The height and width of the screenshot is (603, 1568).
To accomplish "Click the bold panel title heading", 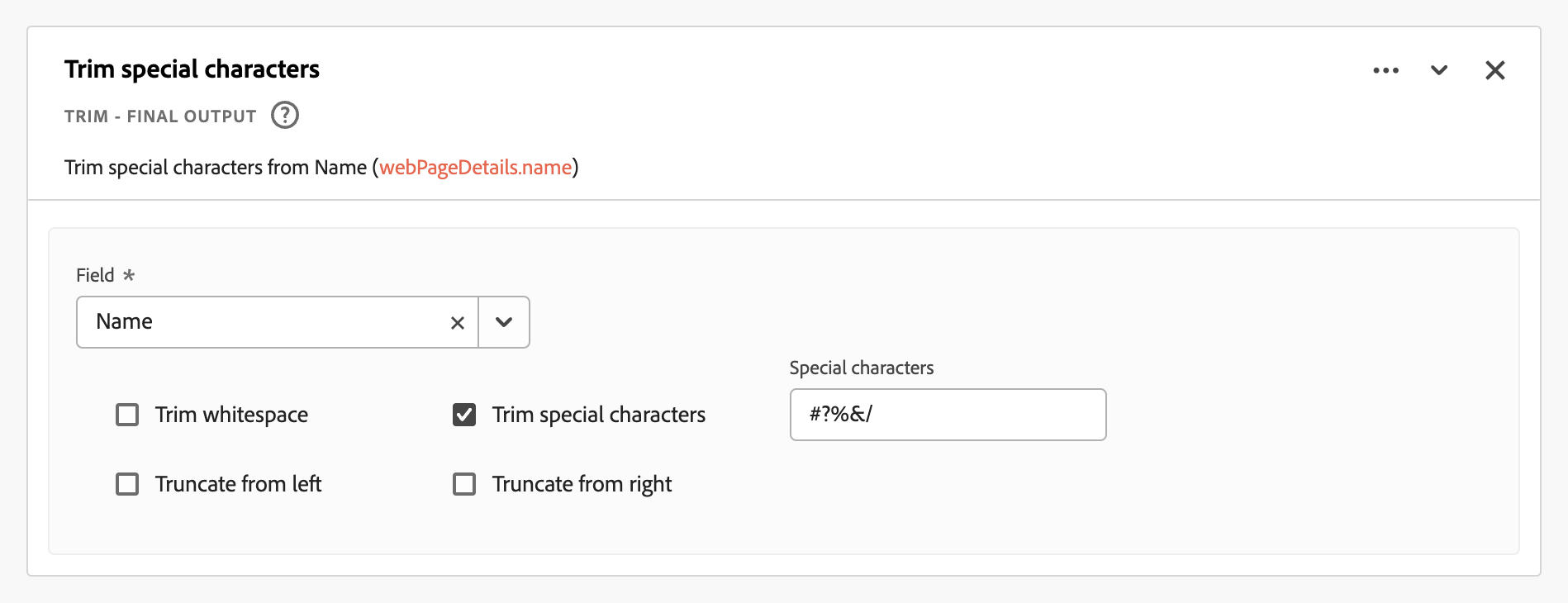I will (192, 69).
